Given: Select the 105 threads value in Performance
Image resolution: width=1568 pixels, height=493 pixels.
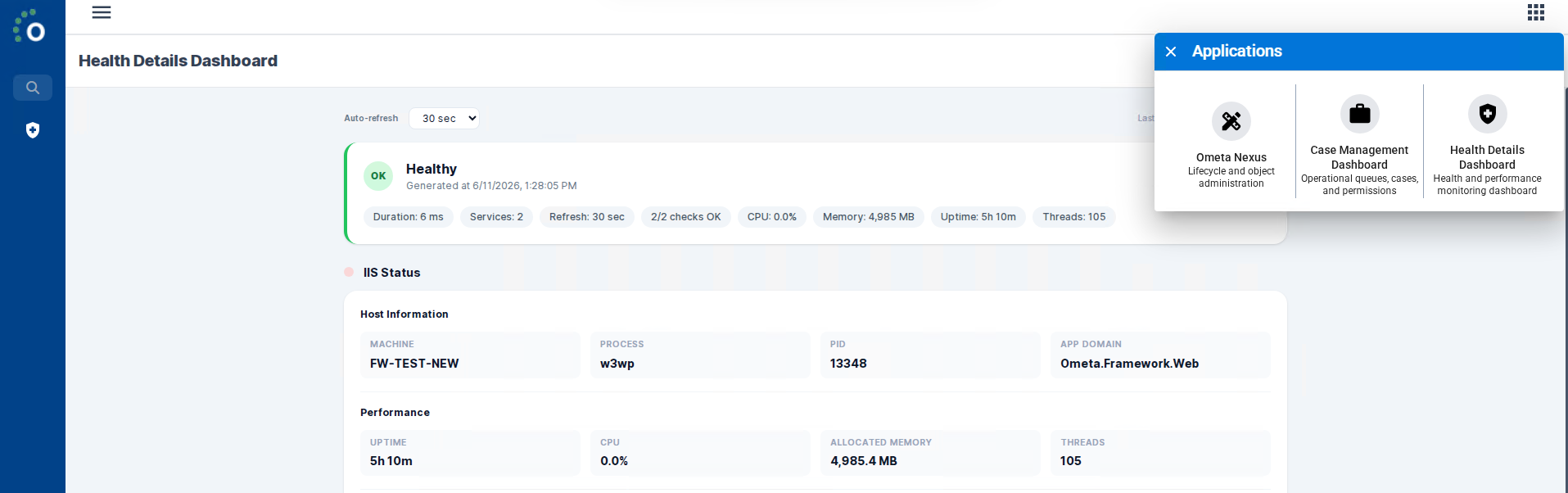Looking at the screenshot, I should [x=1071, y=461].
